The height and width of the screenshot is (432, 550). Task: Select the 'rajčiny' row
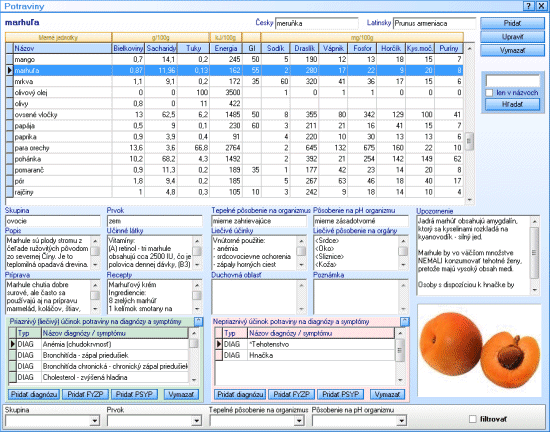[234, 192]
